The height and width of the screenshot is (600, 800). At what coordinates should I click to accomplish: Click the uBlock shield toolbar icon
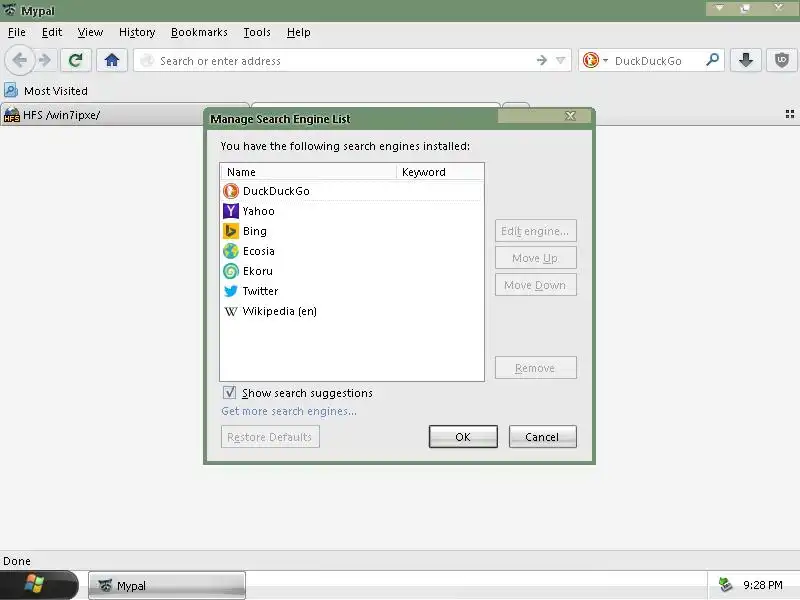pos(781,60)
